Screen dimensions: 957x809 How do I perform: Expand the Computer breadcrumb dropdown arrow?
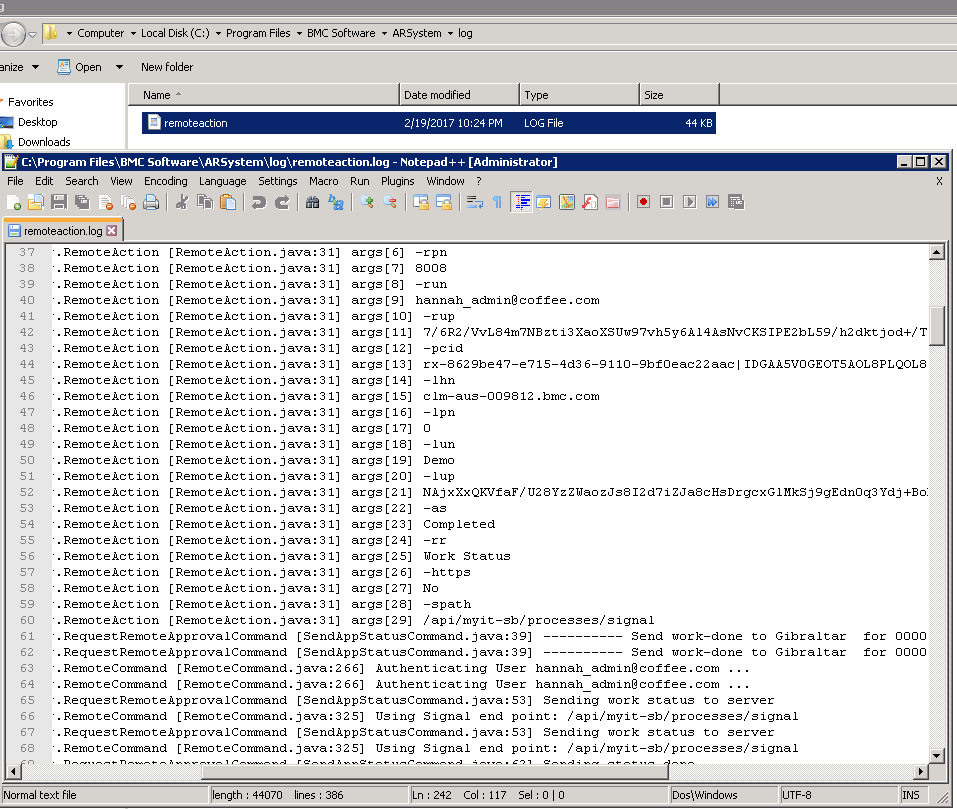click(x=133, y=34)
